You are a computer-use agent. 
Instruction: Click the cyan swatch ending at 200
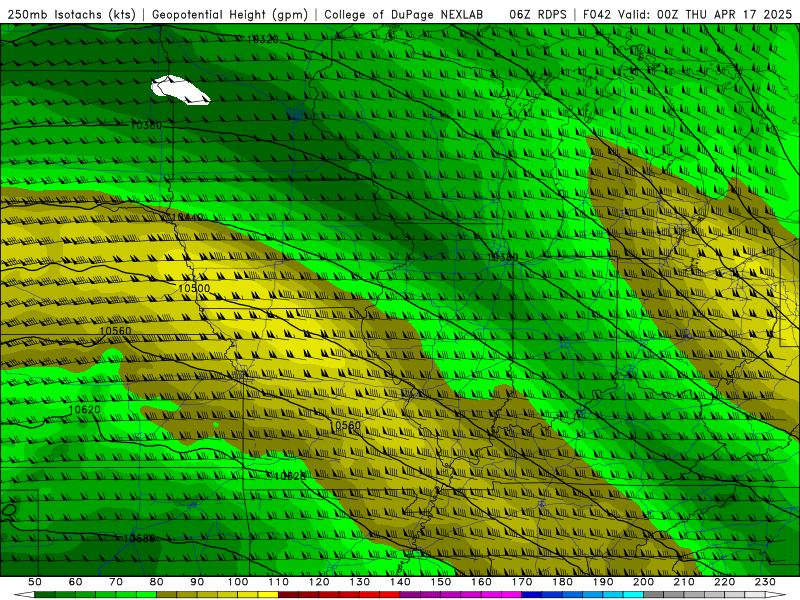tap(633, 595)
